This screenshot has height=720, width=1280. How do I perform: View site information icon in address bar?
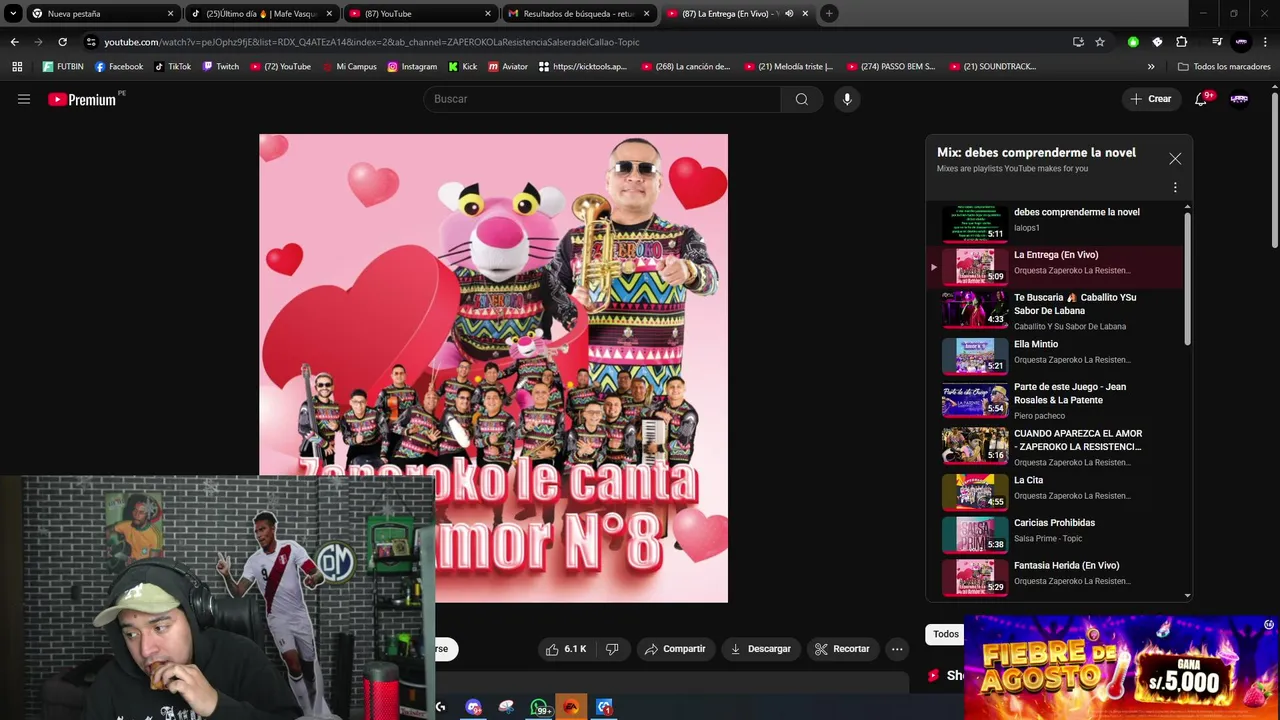(91, 42)
